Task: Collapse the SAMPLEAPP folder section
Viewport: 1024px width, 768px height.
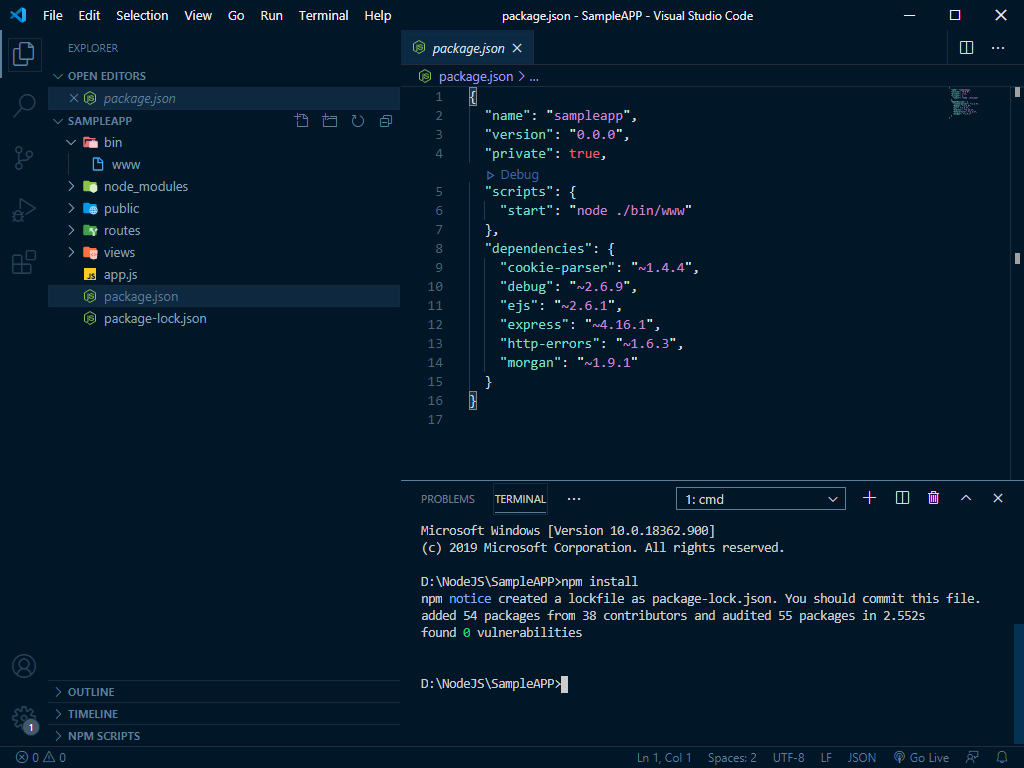Action: (x=58, y=121)
